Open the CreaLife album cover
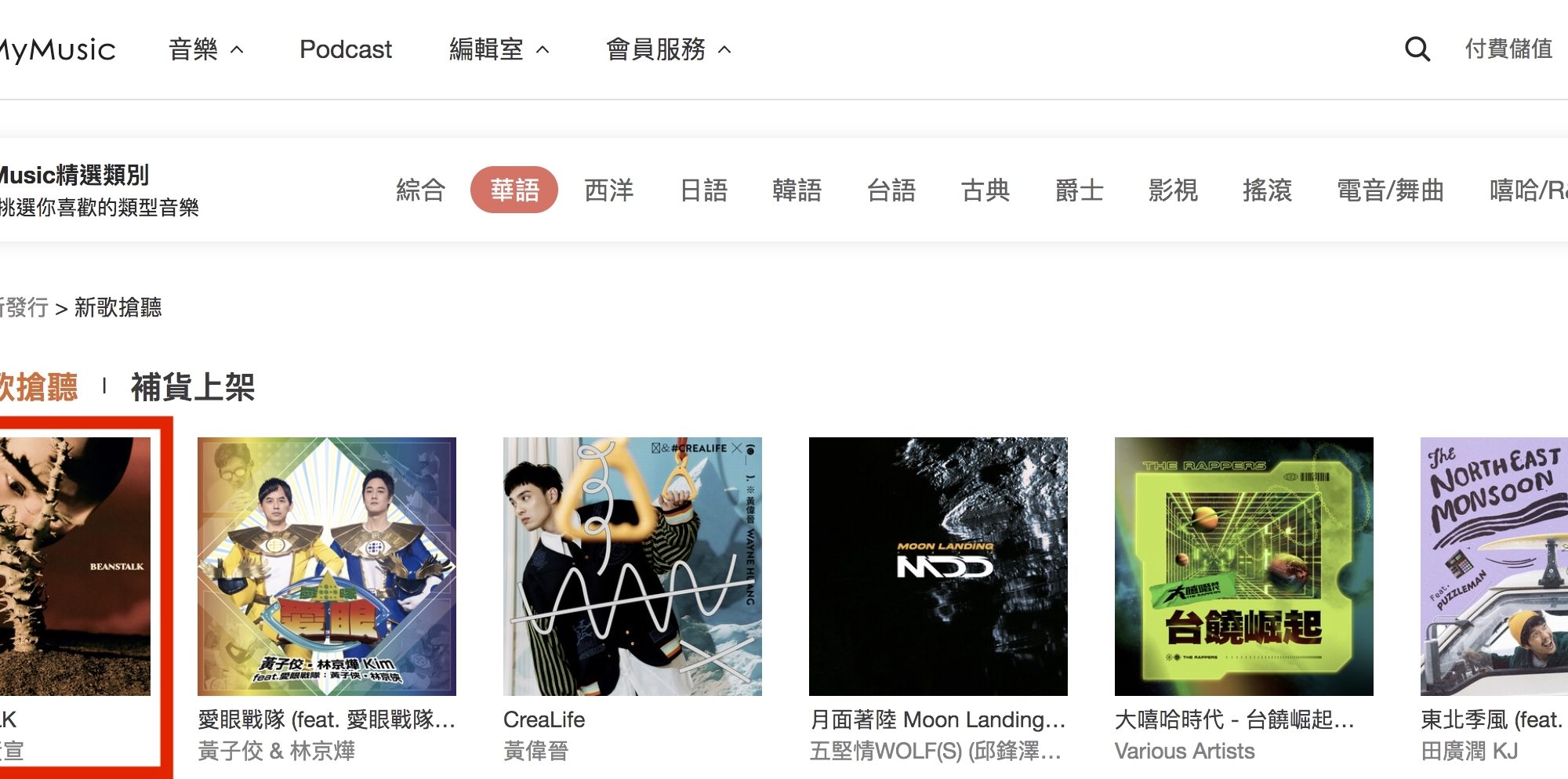The image size is (1568, 779). point(633,567)
